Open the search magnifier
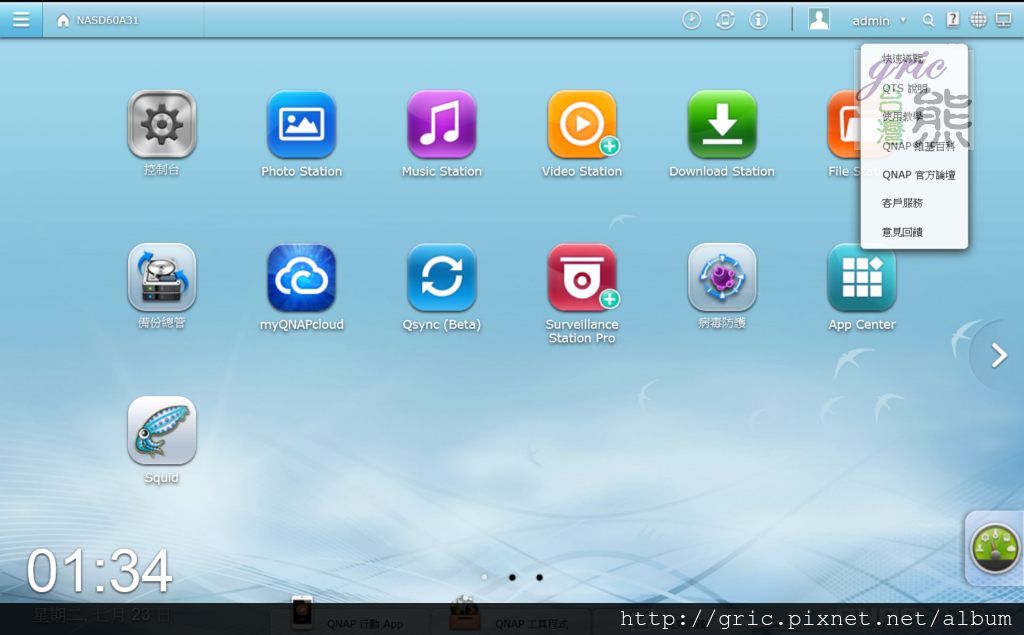Viewport: 1024px width, 635px height. click(928, 20)
